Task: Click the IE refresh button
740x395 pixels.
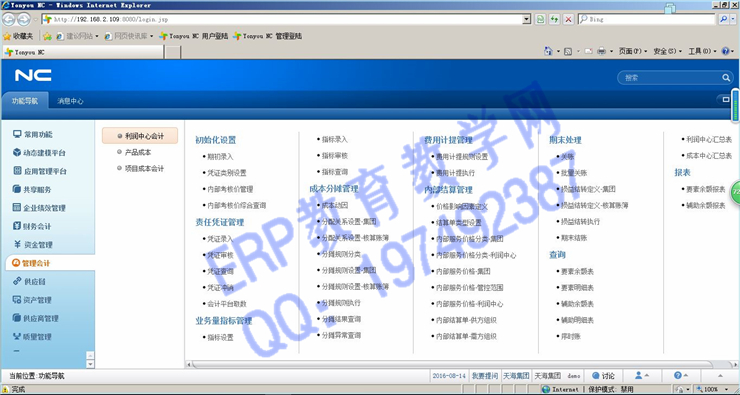Action: click(x=555, y=19)
